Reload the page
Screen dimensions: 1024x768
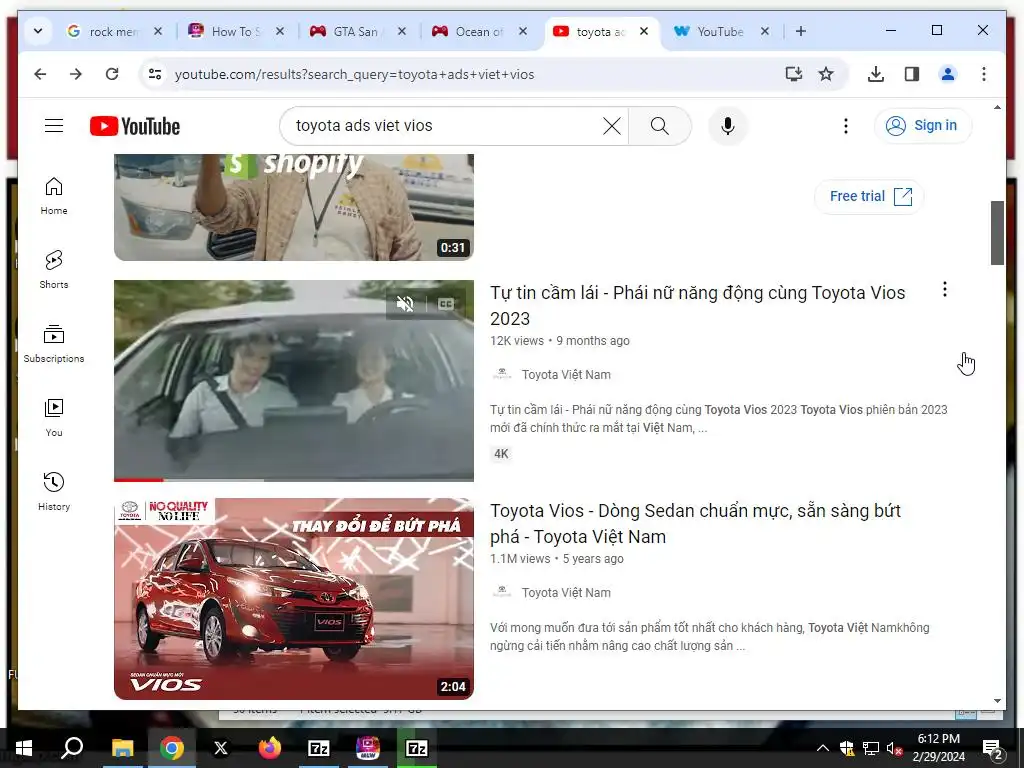pyautogui.click(x=112, y=74)
